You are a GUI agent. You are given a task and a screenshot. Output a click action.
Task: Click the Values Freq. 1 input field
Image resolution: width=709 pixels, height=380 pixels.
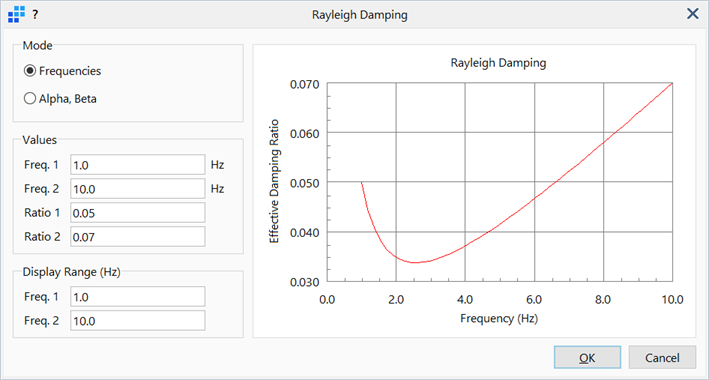[137, 165]
